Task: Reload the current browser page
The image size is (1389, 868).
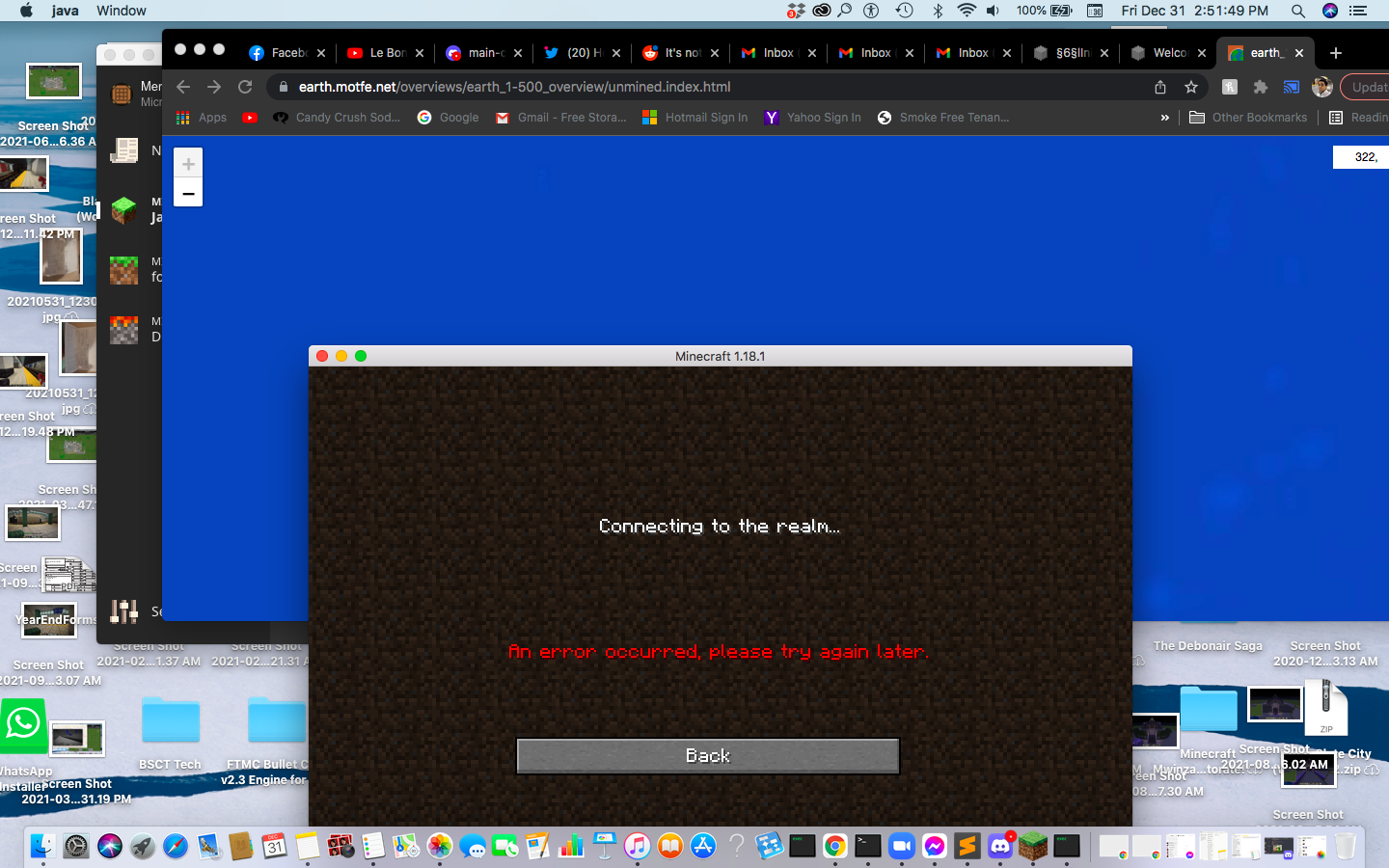Action: click(x=245, y=87)
